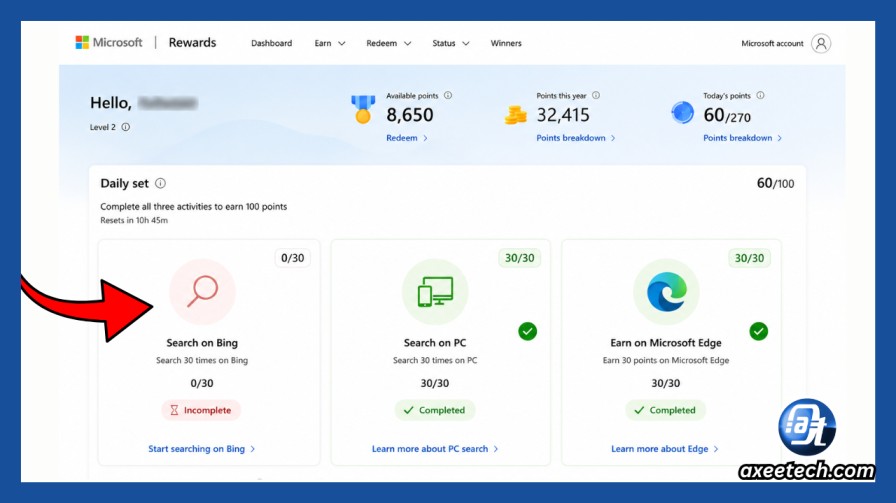Expand the Status menu
This screenshot has height=503, width=896.
point(451,43)
